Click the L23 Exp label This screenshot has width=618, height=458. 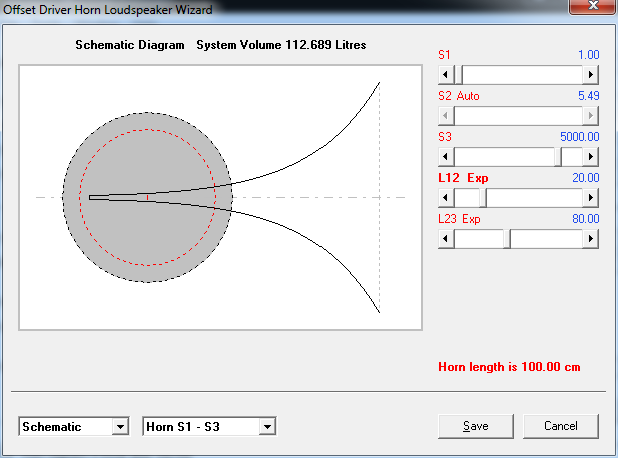459,219
